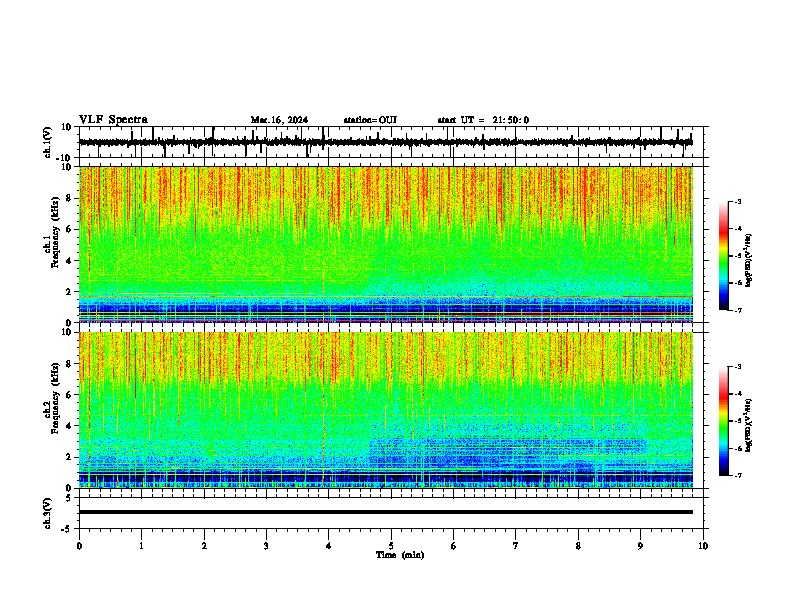792x612 pixels.
Task: Click the ch.2 Frequency (kHz) axis label
Action: [x=53, y=398]
